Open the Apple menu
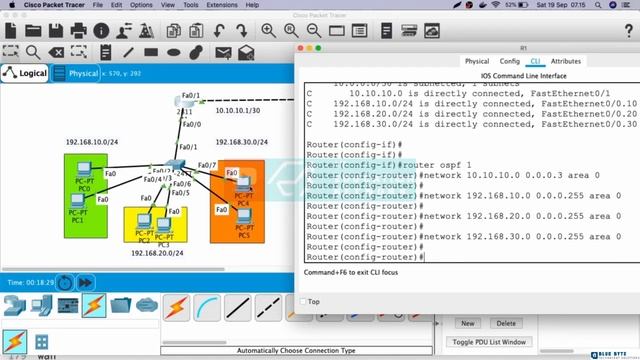 tap(12, 5)
